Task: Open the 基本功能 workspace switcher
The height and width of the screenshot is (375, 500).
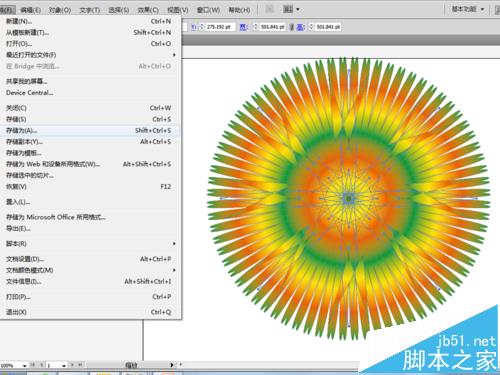Action: [x=468, y=9]
